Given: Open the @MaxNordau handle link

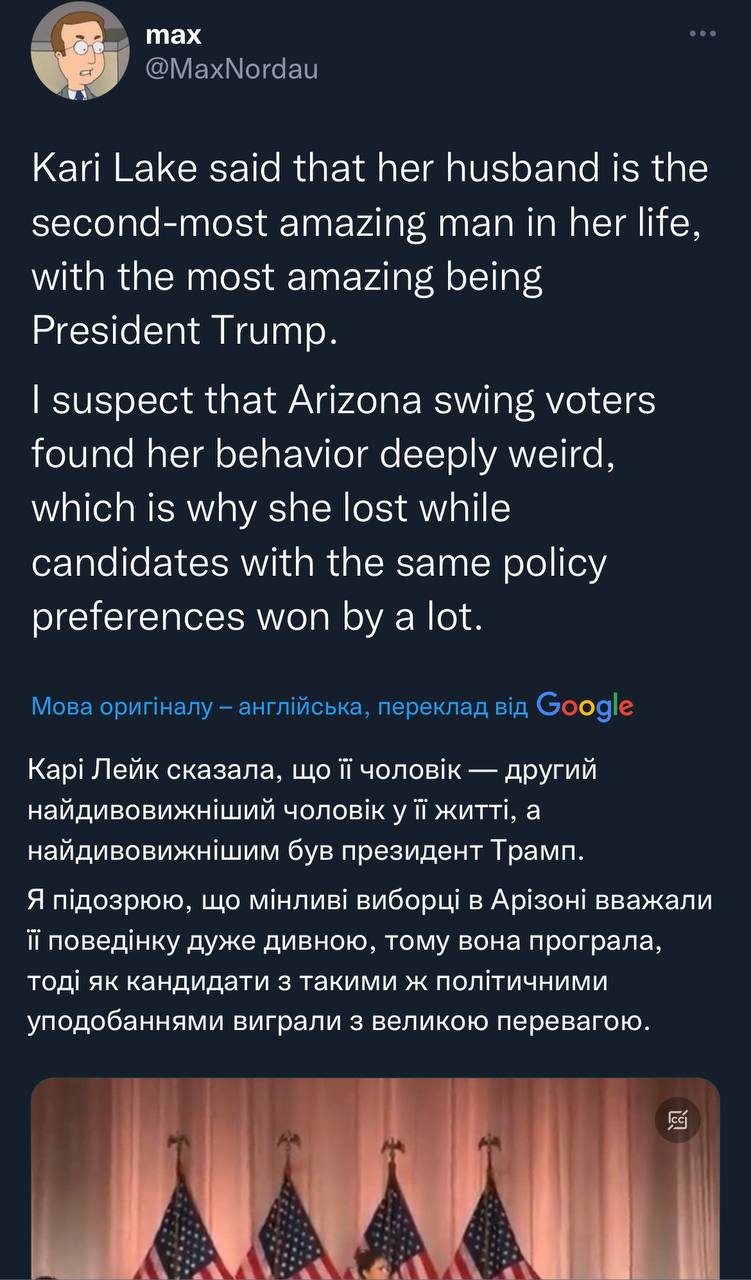Looking at the screenshot, I should [x=232, y=69].
